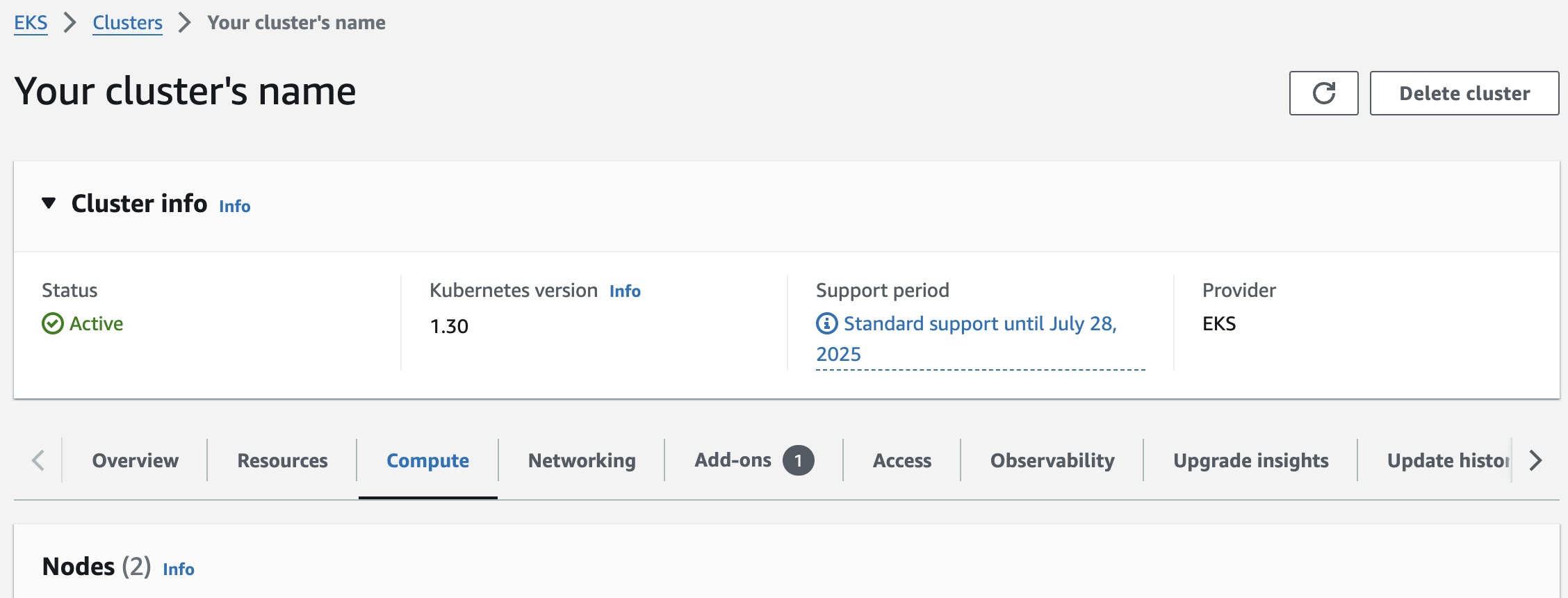Open the Clusters breadcrumb link
The height and width of the screenshot is (598, 1568).
127,22
